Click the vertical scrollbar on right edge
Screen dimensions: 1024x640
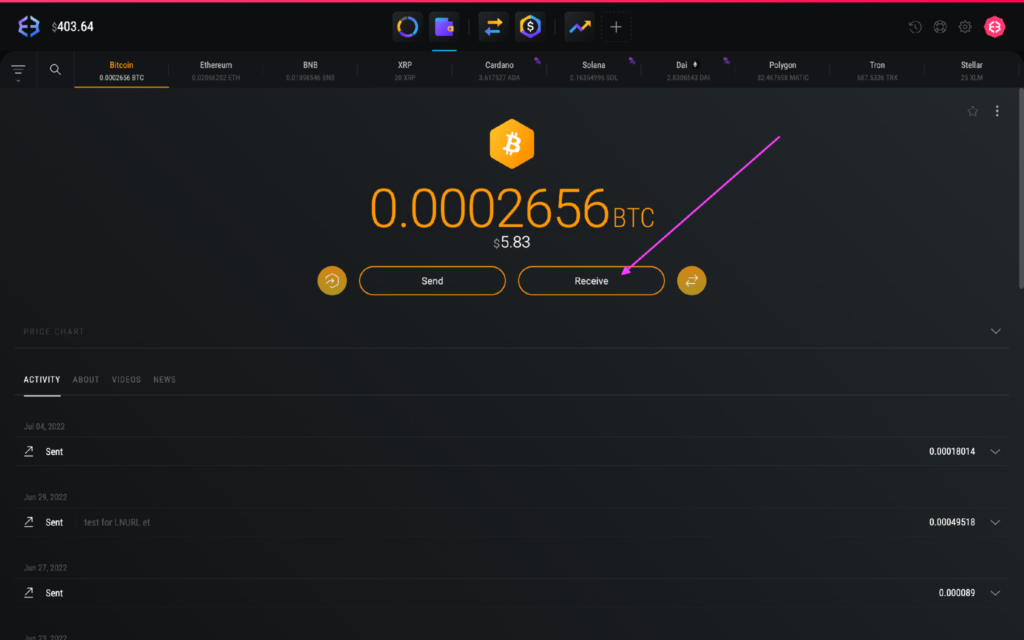click(1021, 188)
